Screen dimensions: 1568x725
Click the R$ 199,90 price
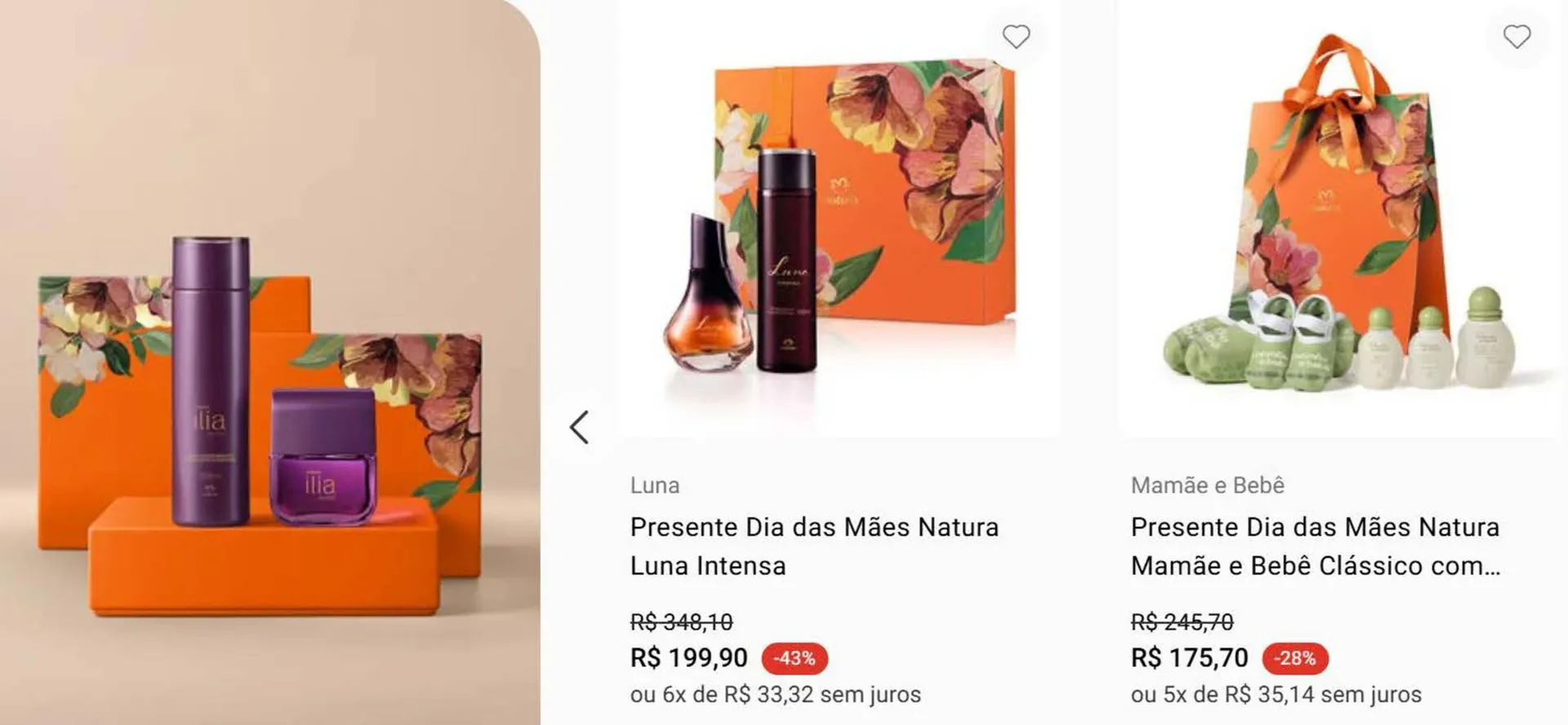point(688,657)
